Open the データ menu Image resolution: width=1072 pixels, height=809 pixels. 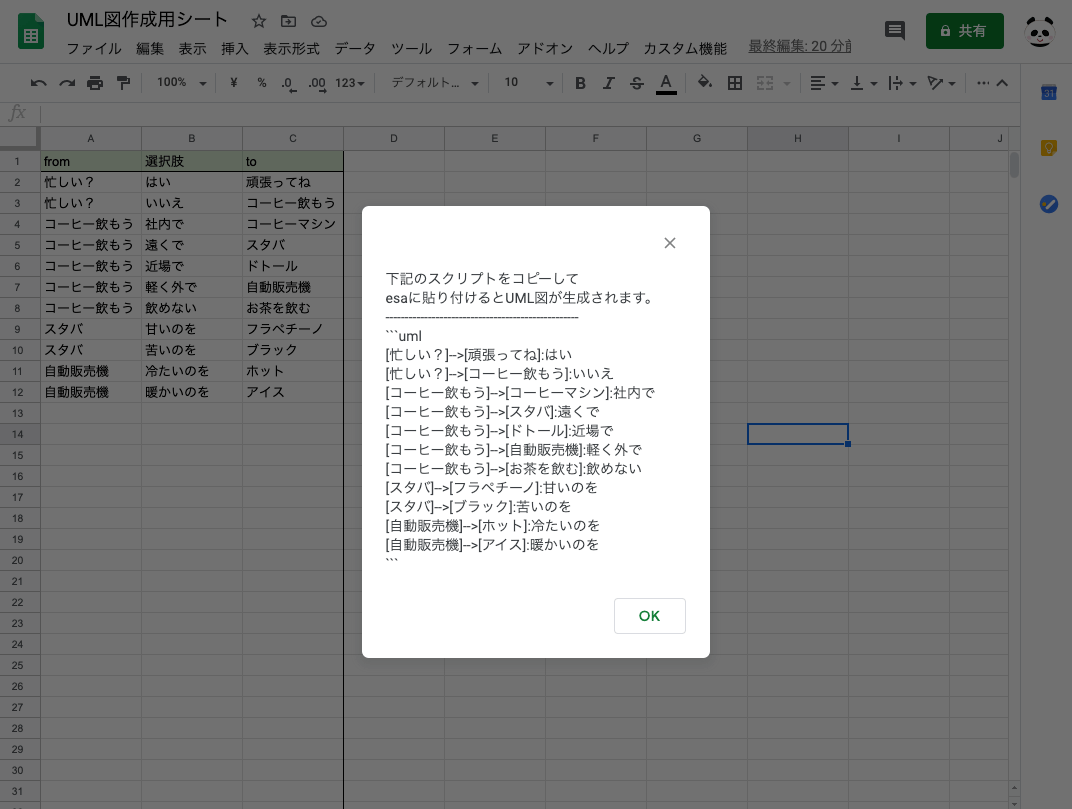coord(355,49)
